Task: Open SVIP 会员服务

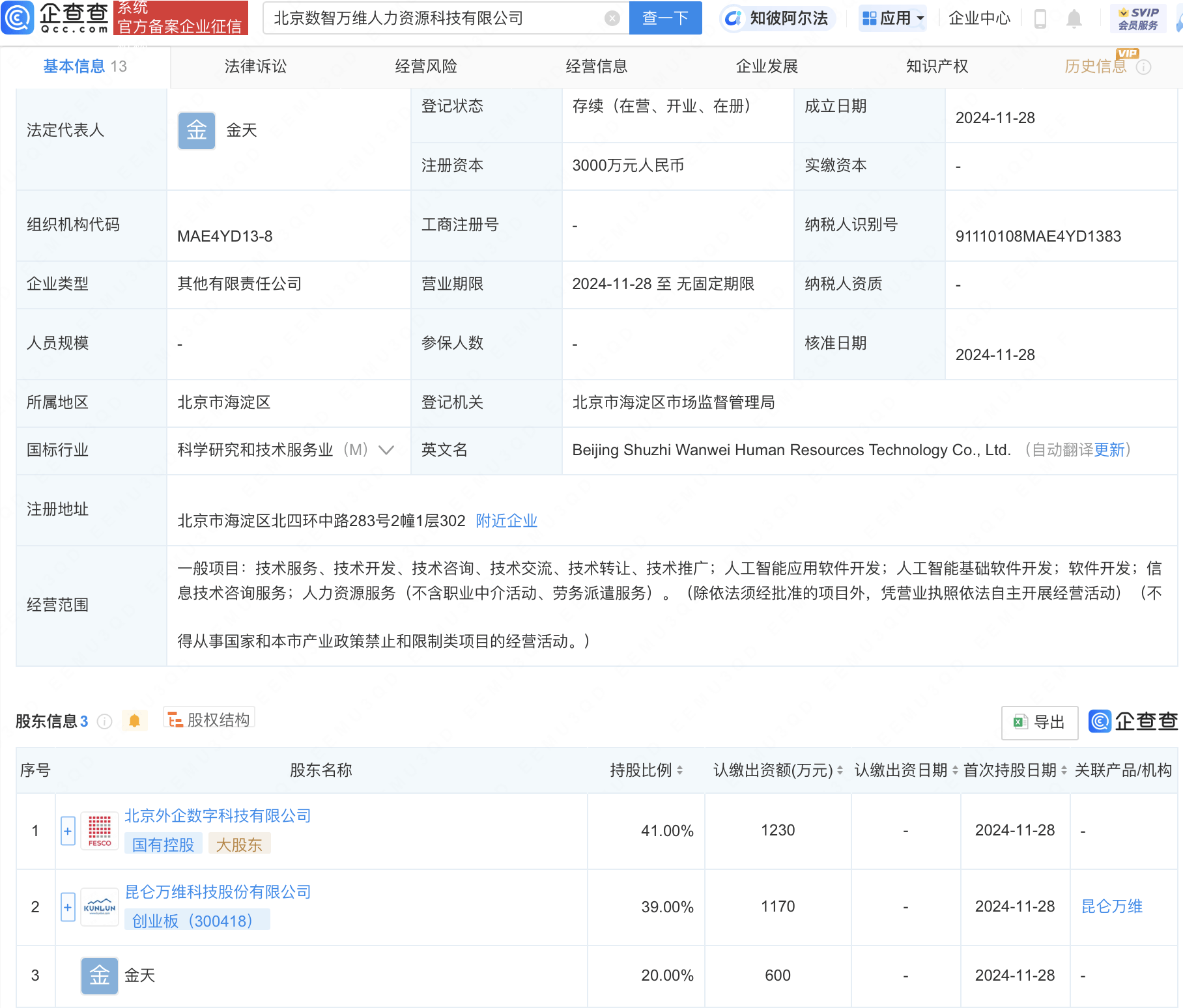Action: pyautogui.click(x=1138, y=19)
